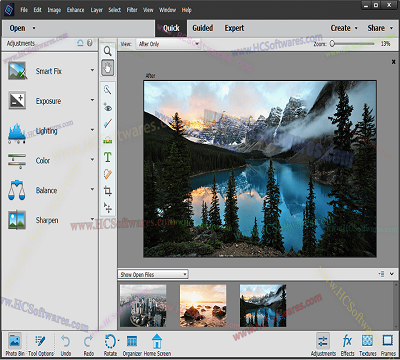Switch to the Quick mode tab

click(171, 28)
